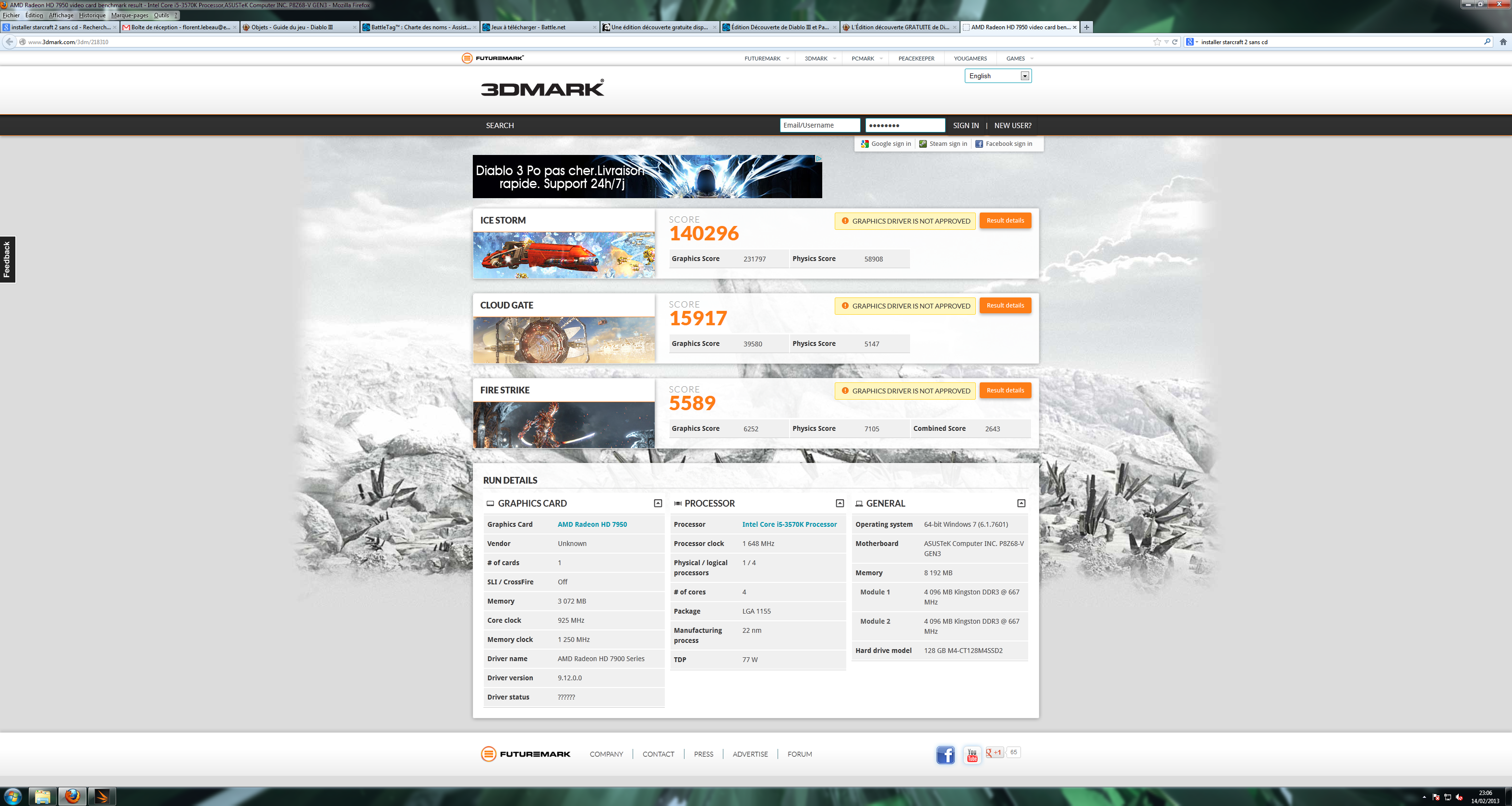Open new tab with plus icon

pyautogui.click(x=1086, y=27)
